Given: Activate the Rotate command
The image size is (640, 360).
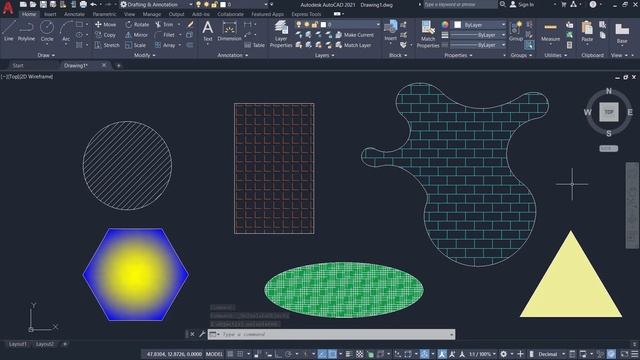Looking at the screenshot, I should pyautogui.click(x=137, y=24).
